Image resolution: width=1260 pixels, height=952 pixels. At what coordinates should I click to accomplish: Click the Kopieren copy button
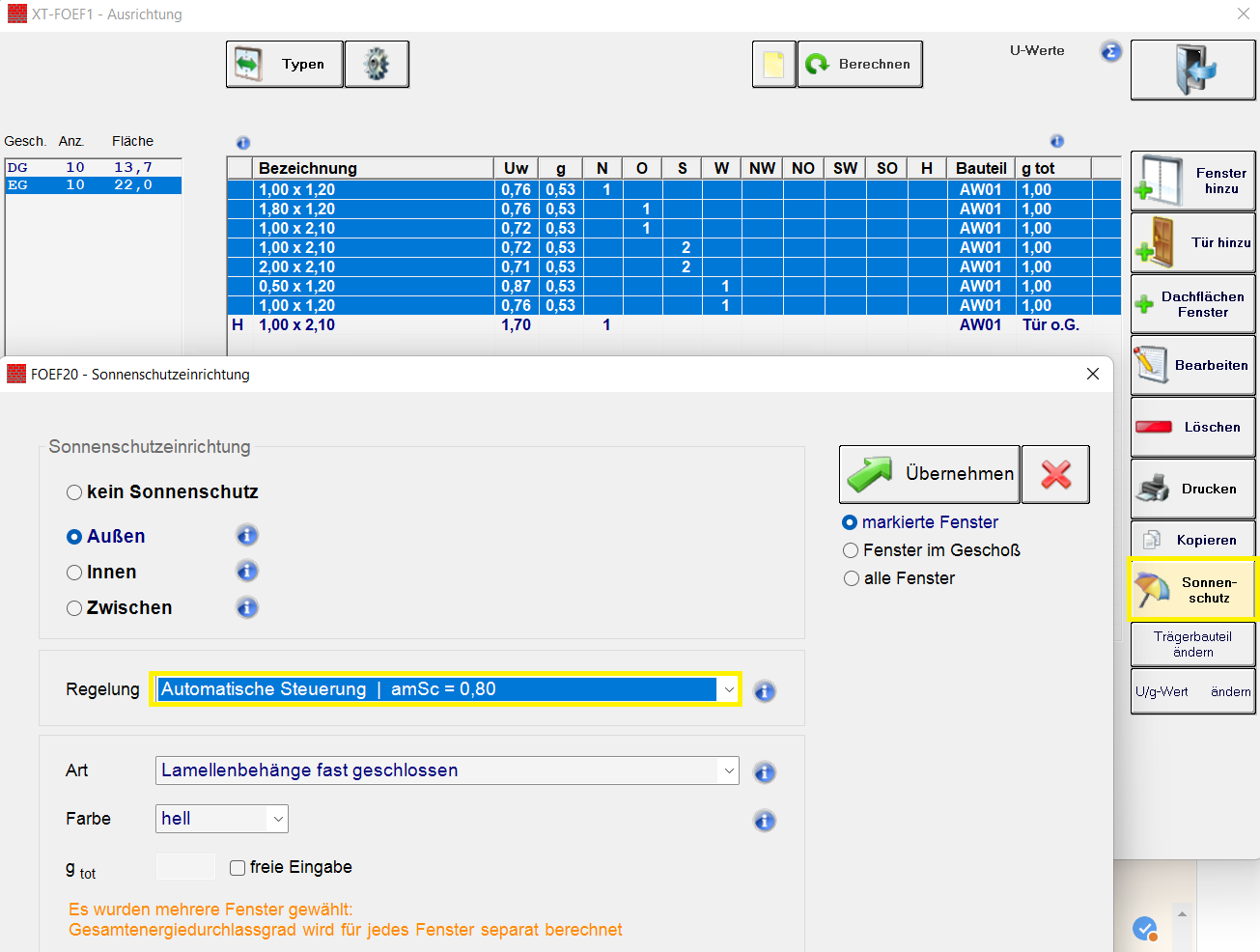tap(1193, 540)
